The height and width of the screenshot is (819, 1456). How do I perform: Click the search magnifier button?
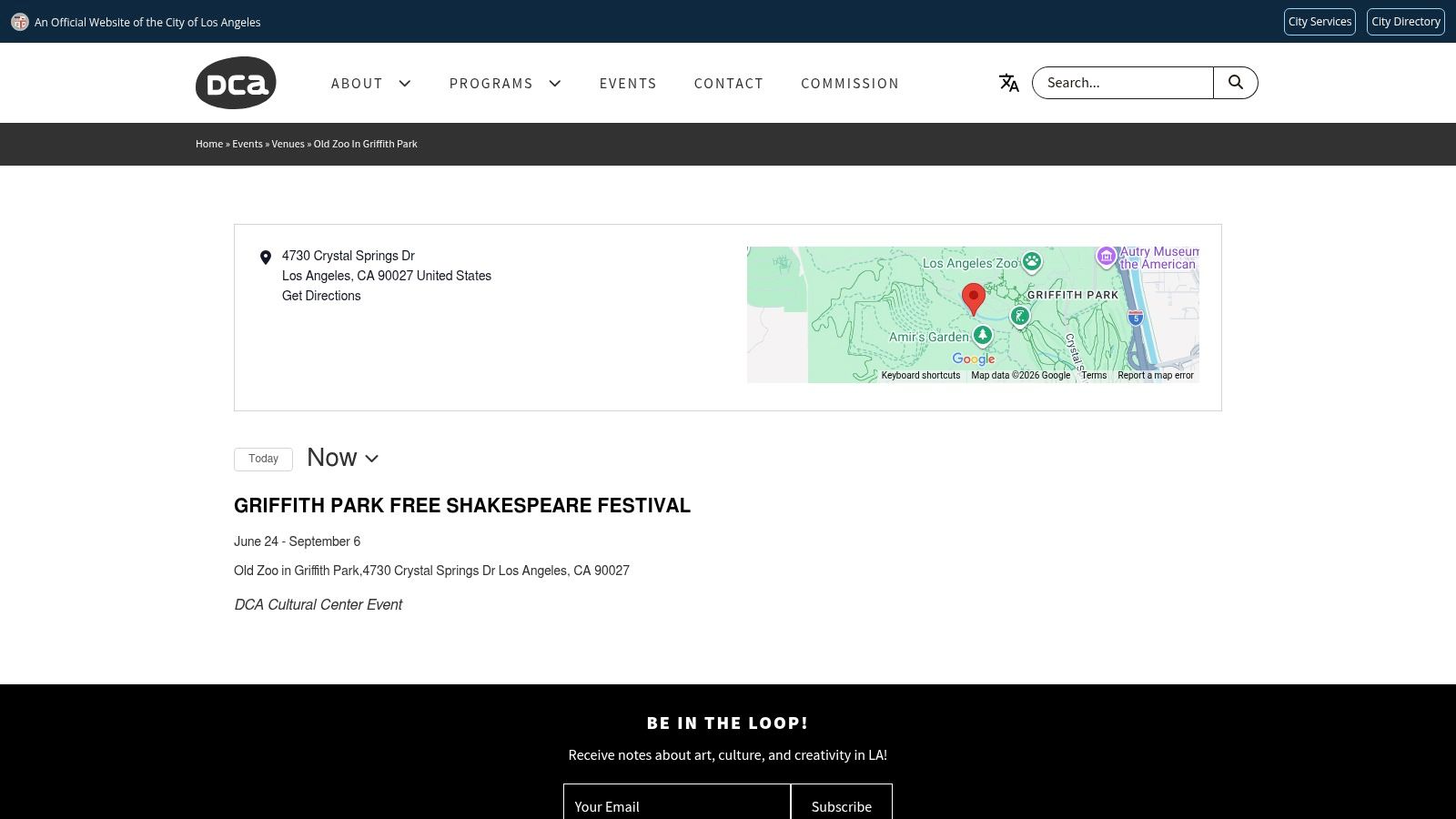tap(1236, 83)
